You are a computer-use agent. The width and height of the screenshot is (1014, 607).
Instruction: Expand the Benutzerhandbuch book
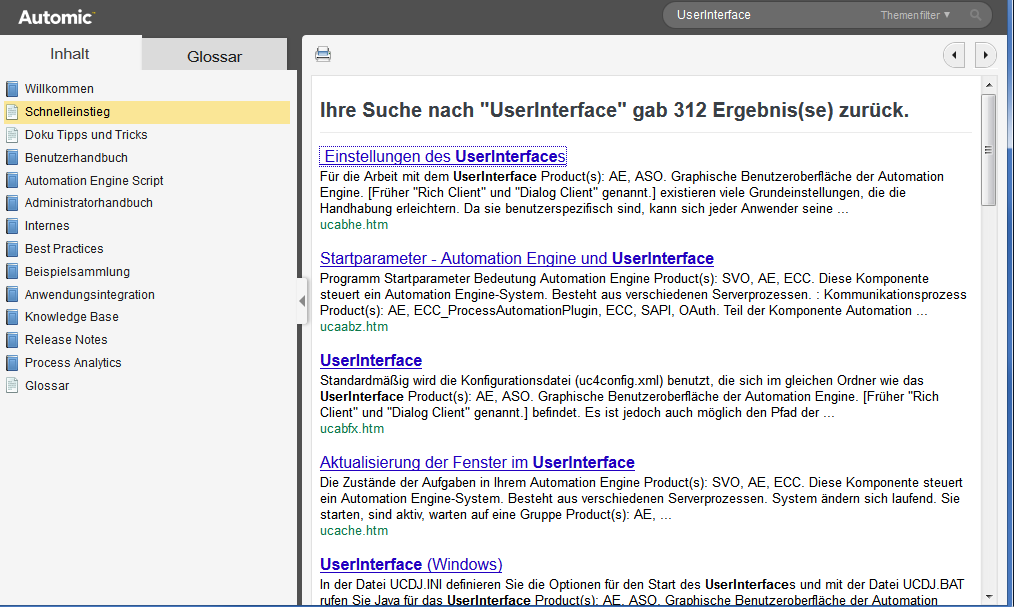76,158
